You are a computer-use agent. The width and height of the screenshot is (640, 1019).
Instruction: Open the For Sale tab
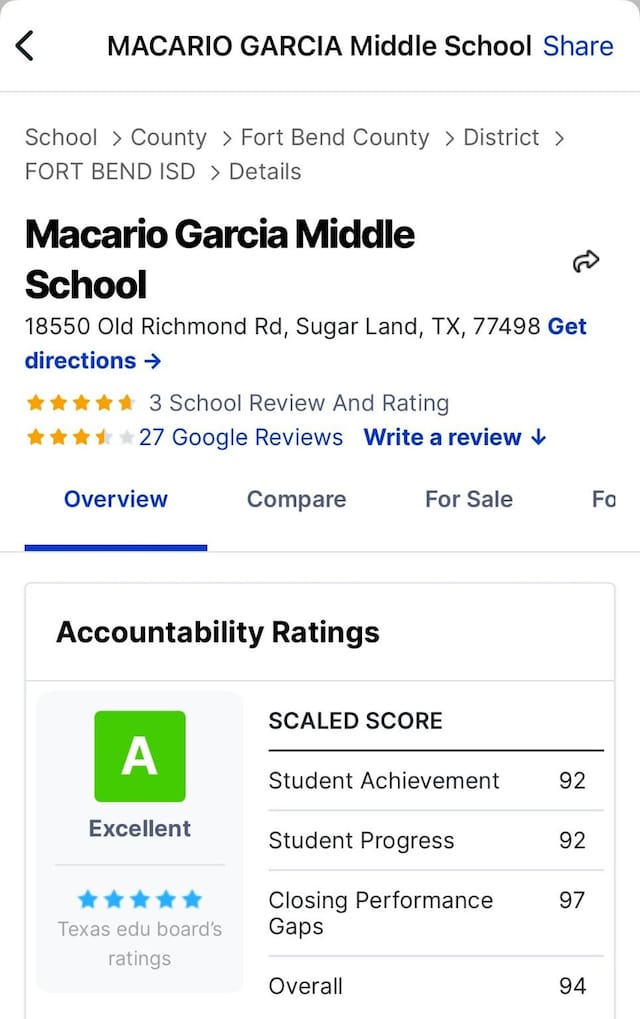point(468,499)
